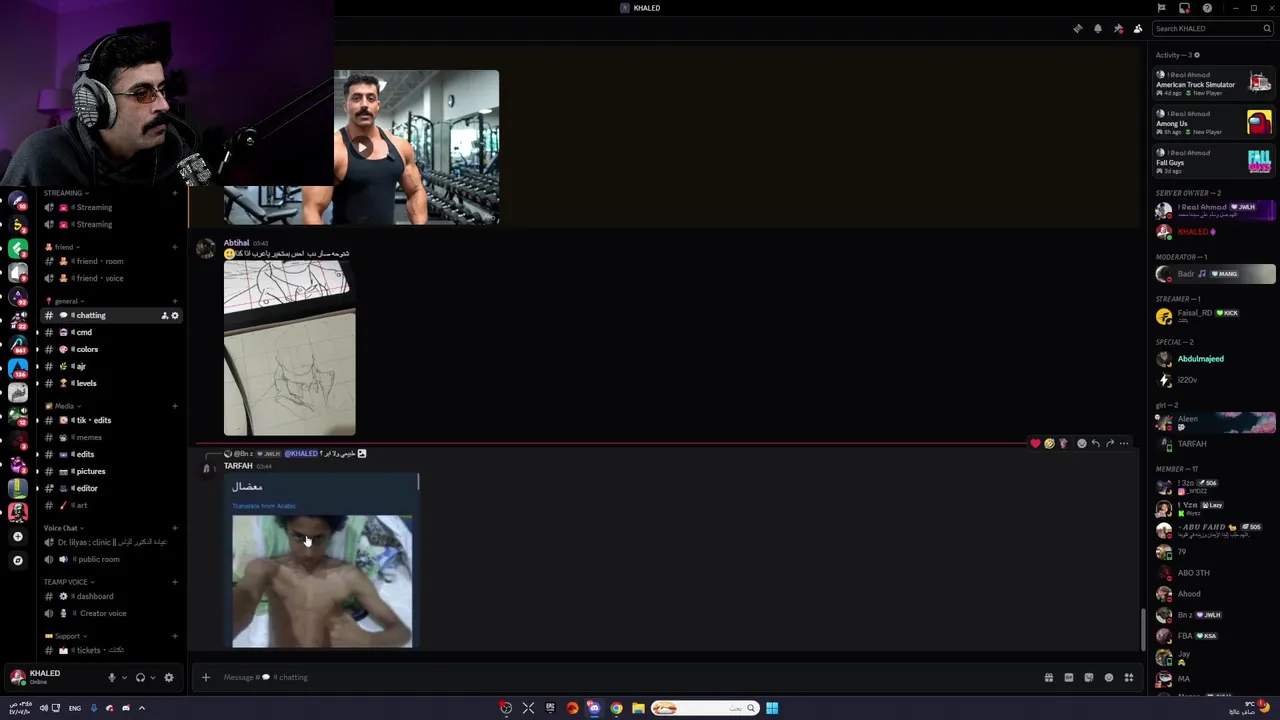Open chatting channel settings gear
This screenshot has height=720, width=1280.
(175, 315)
